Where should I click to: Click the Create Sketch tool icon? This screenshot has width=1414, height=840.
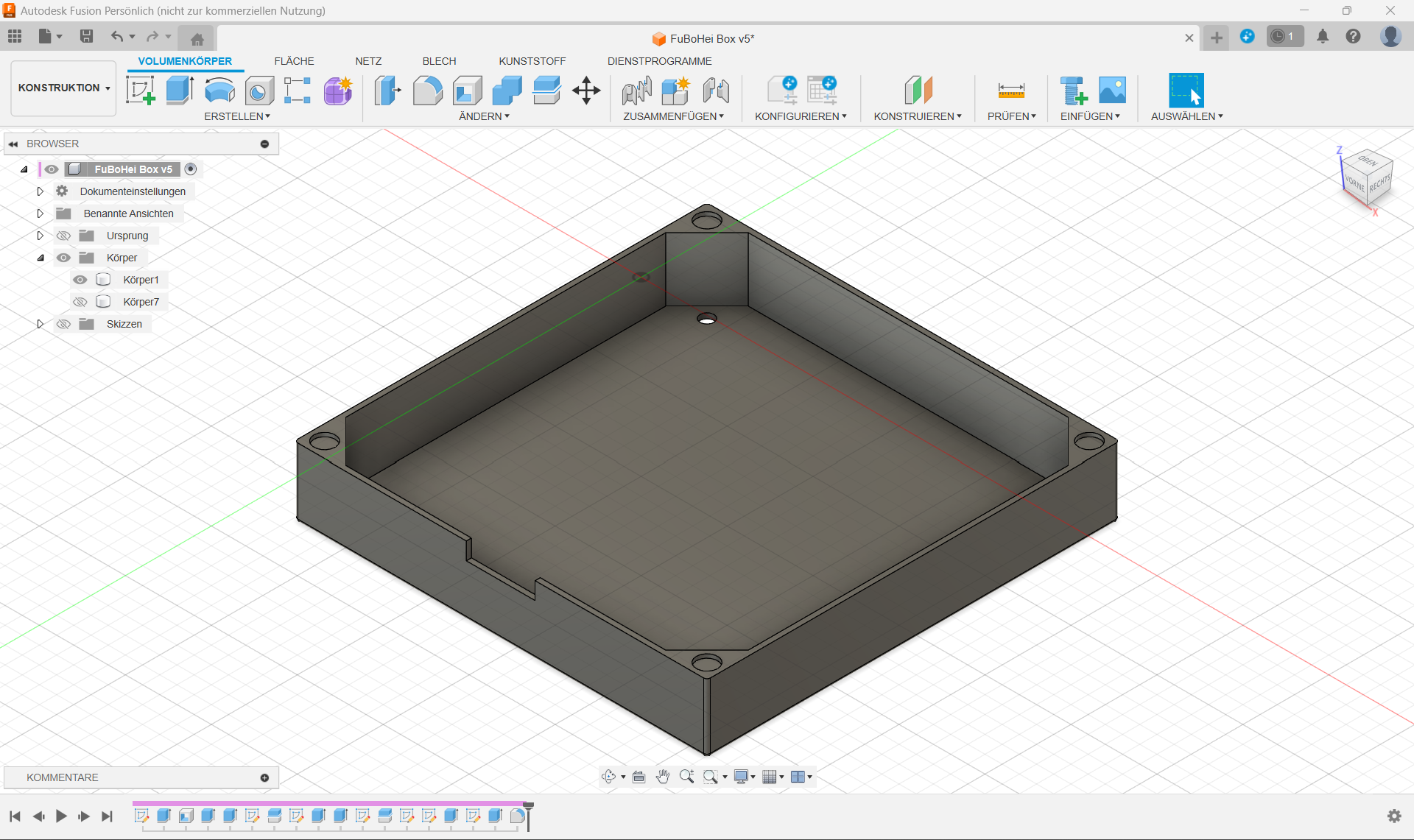pos(141,91)
